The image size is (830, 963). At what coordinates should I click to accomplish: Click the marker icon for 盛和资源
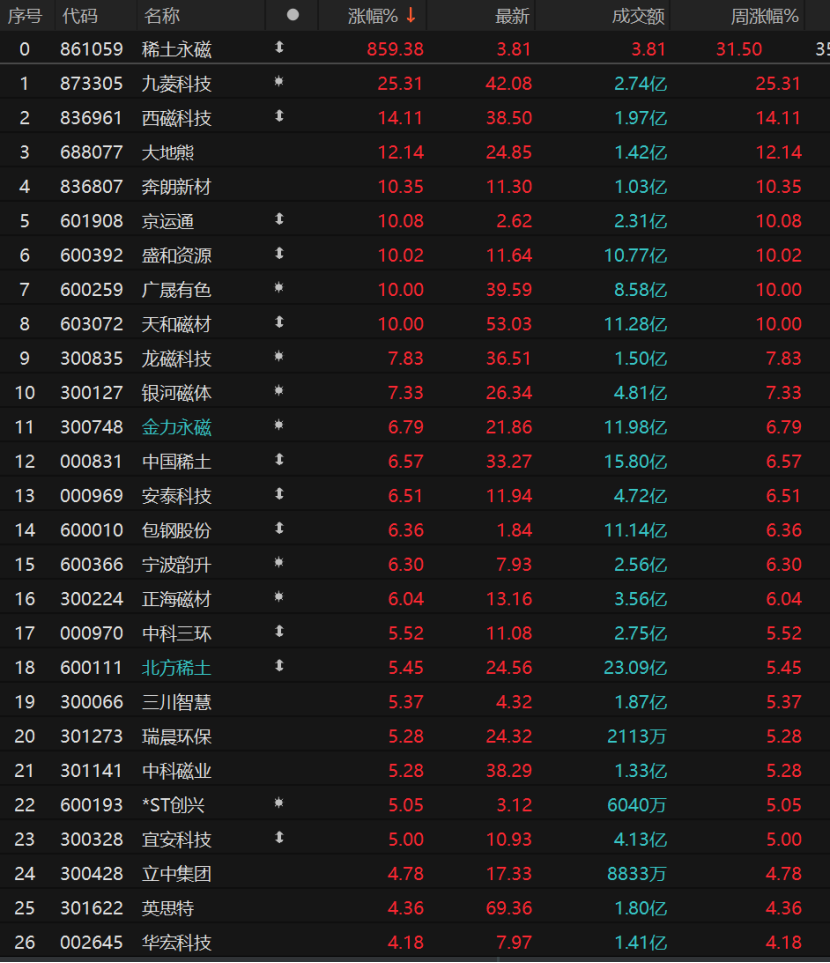(x=280, y=254)
